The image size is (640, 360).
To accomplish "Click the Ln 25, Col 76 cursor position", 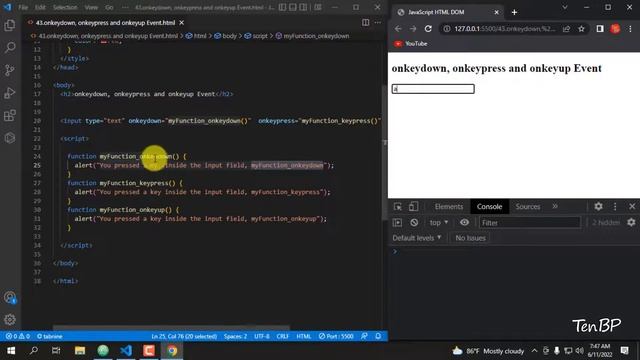I will click(x=184, y=336).
